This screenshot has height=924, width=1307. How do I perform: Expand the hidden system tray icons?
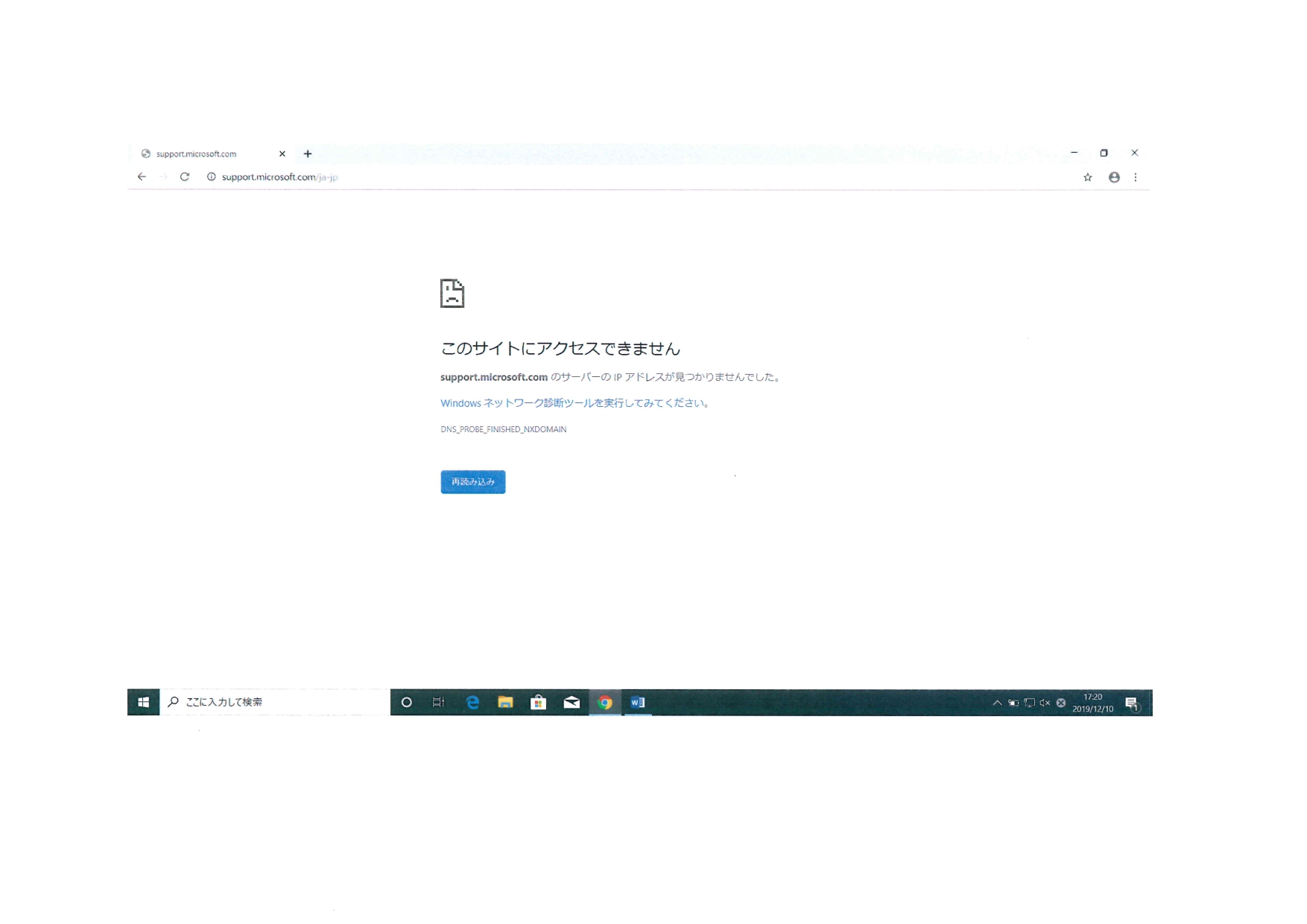click(997, 703)
